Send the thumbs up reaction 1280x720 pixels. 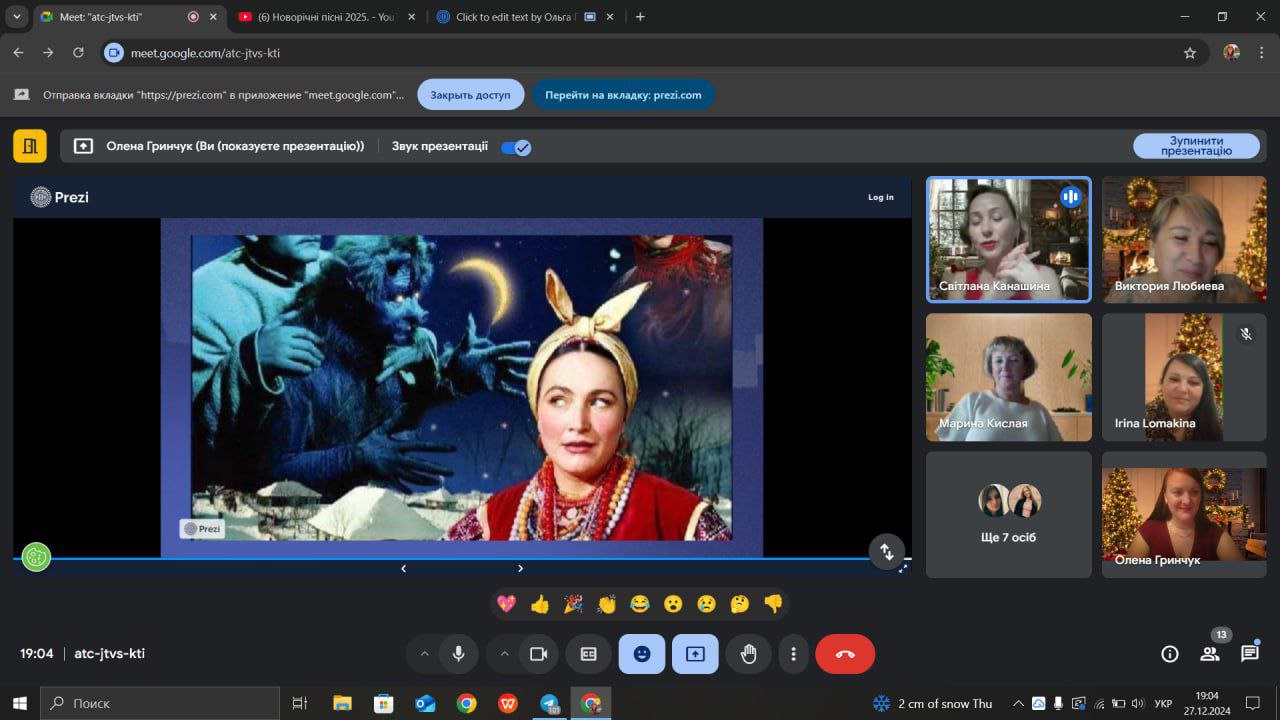pyautogui.click(x=540, y=604)
